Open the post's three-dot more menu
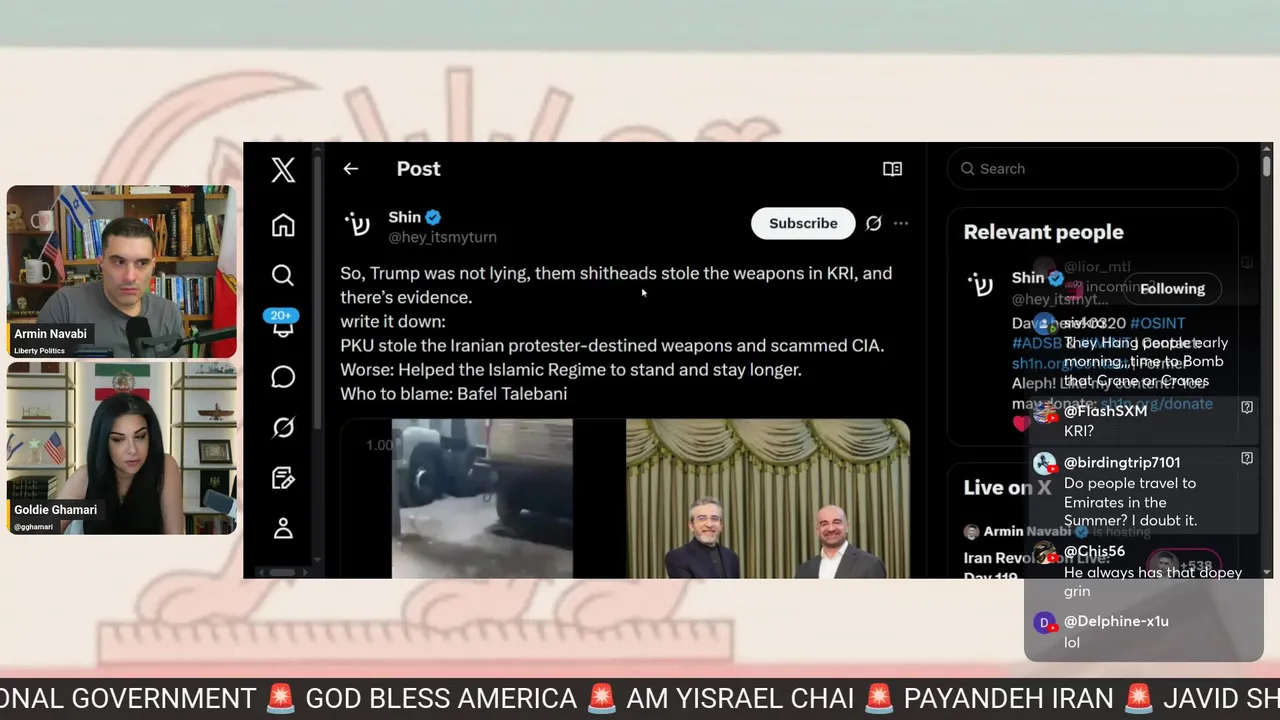This screenshot has width=1280, height=720. click(x=901, y=224)
